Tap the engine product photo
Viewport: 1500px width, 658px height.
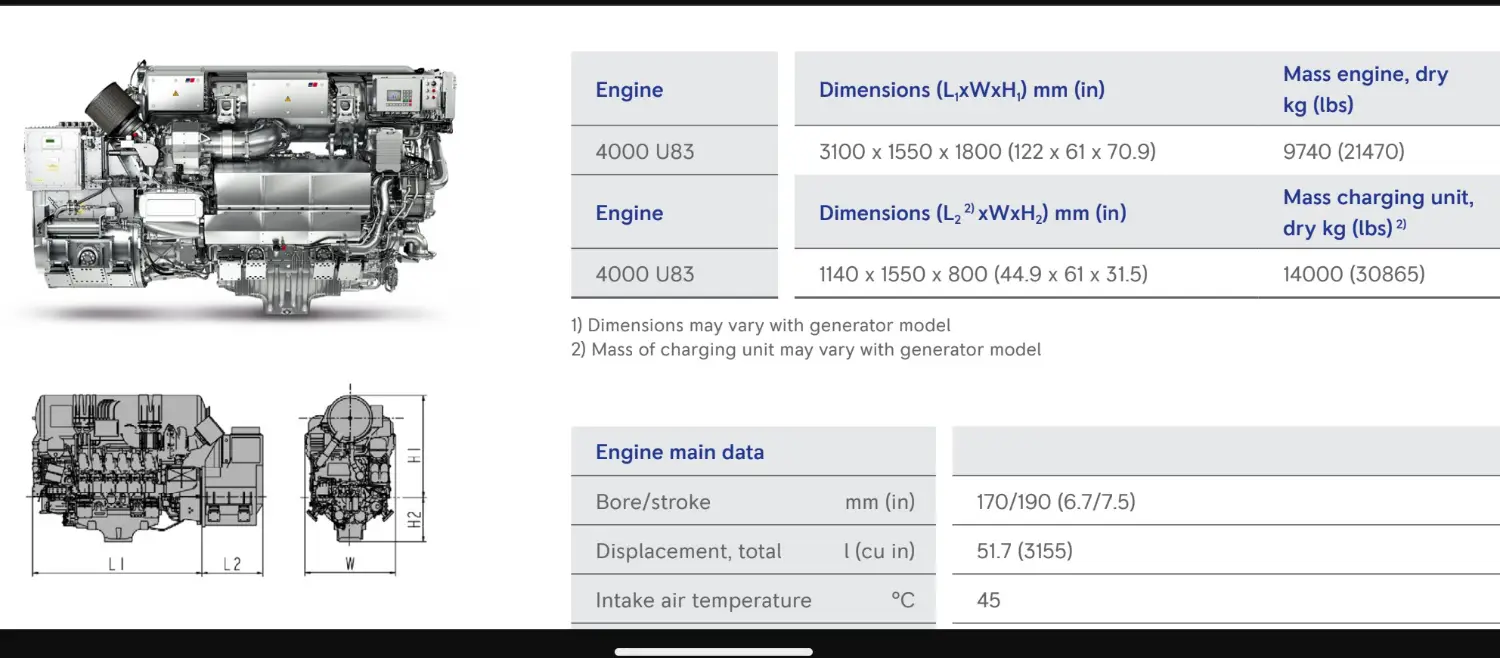[x=238, y=185]
